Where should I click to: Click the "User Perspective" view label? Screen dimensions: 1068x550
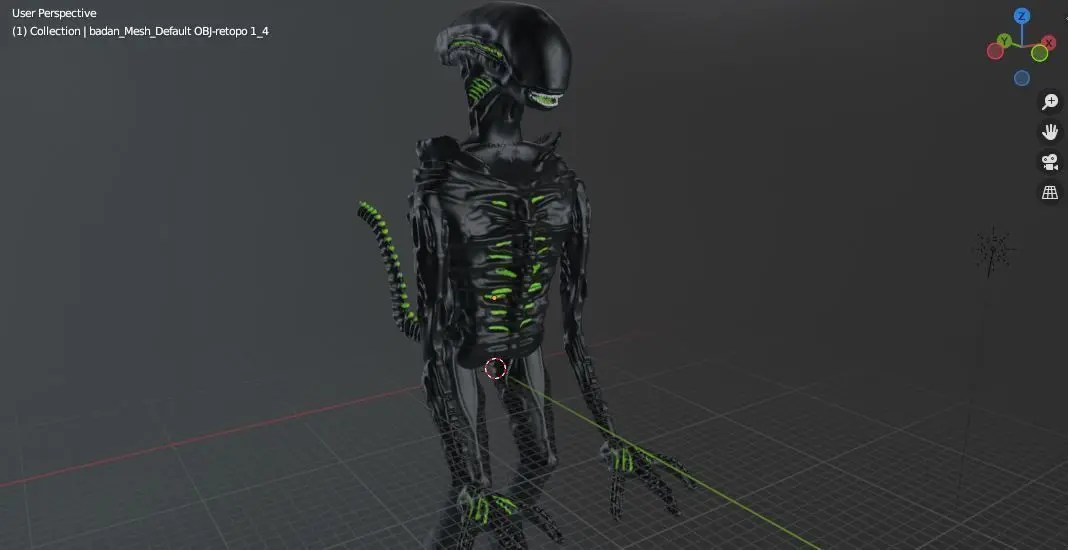pos(54,13)
